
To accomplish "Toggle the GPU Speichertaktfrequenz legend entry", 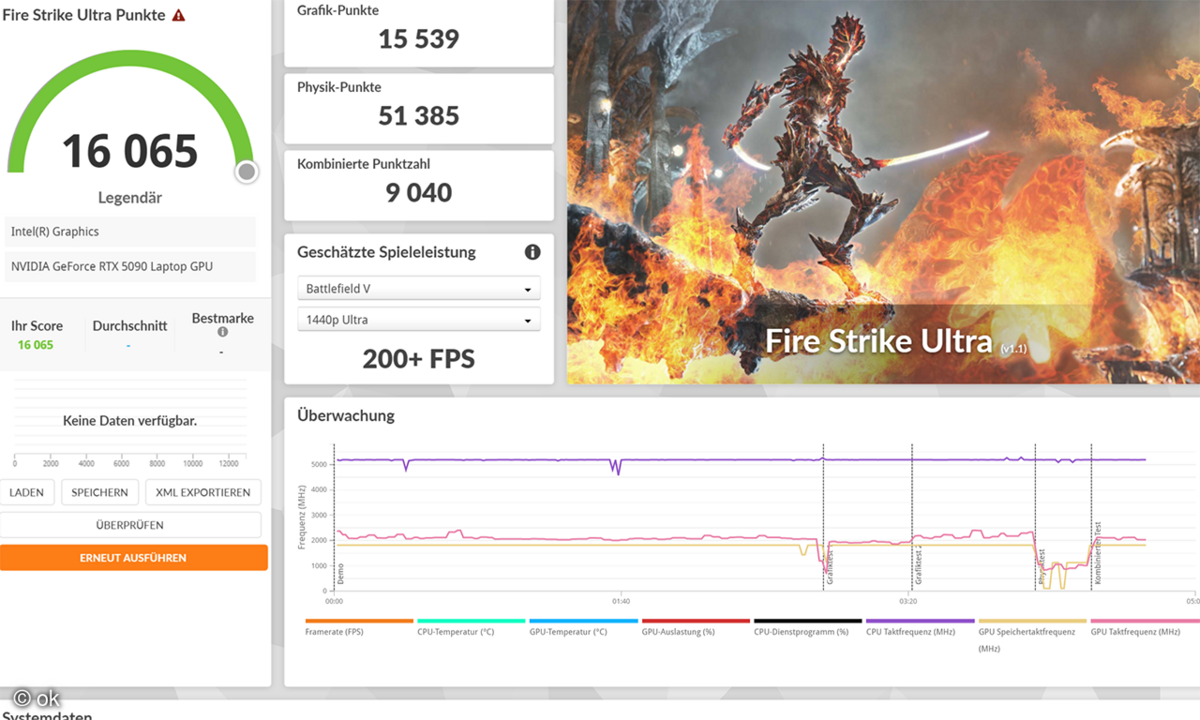I will pos(1032,635).
